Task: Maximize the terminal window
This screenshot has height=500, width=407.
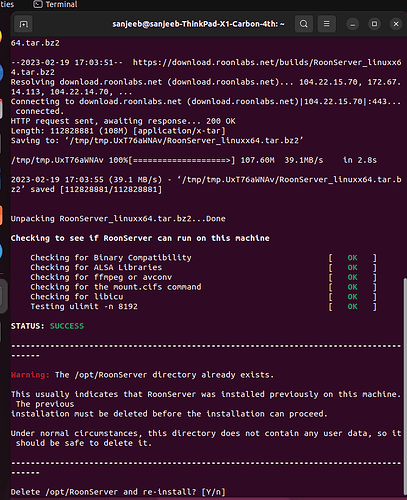Action: pos(374,24)
